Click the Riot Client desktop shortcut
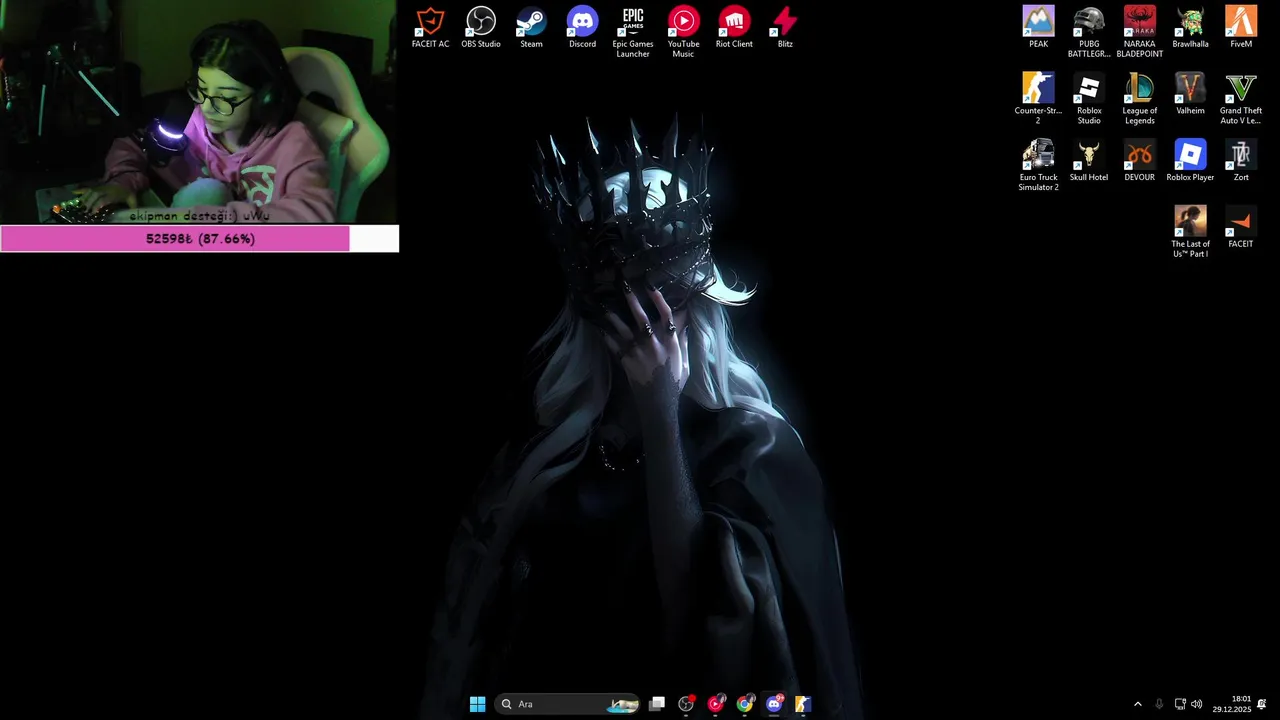 click(x=734, y=28)
